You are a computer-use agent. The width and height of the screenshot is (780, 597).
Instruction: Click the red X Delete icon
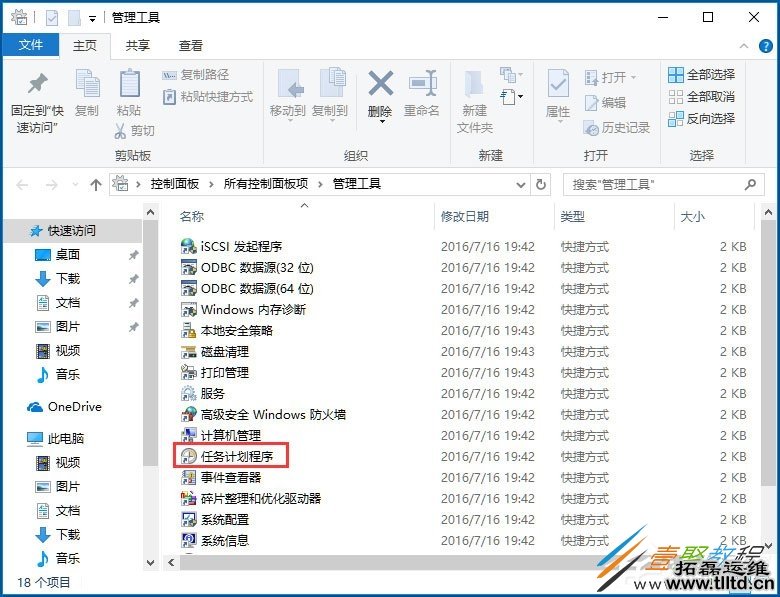point(381,83)
